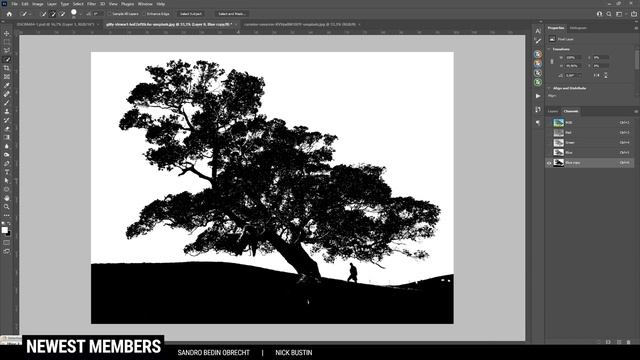
Task: Hide the Blue copy channel eye
Action: [549, 162]
